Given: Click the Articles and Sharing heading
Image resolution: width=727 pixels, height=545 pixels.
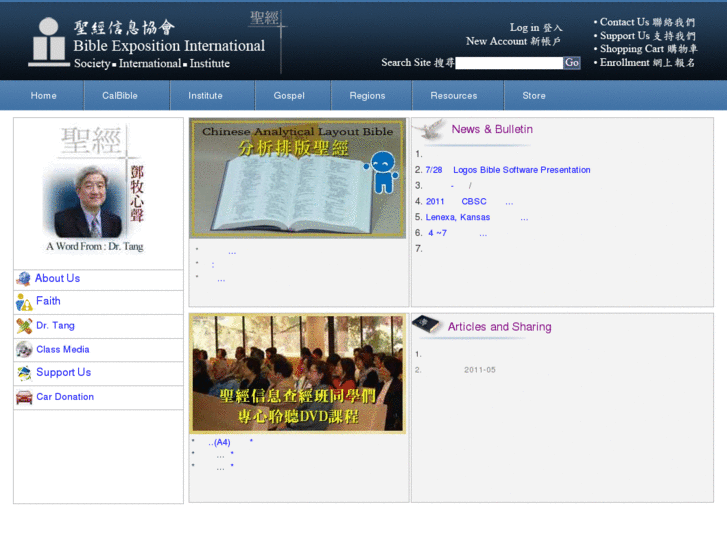Looking at the screenshot, I should [499, 327].
